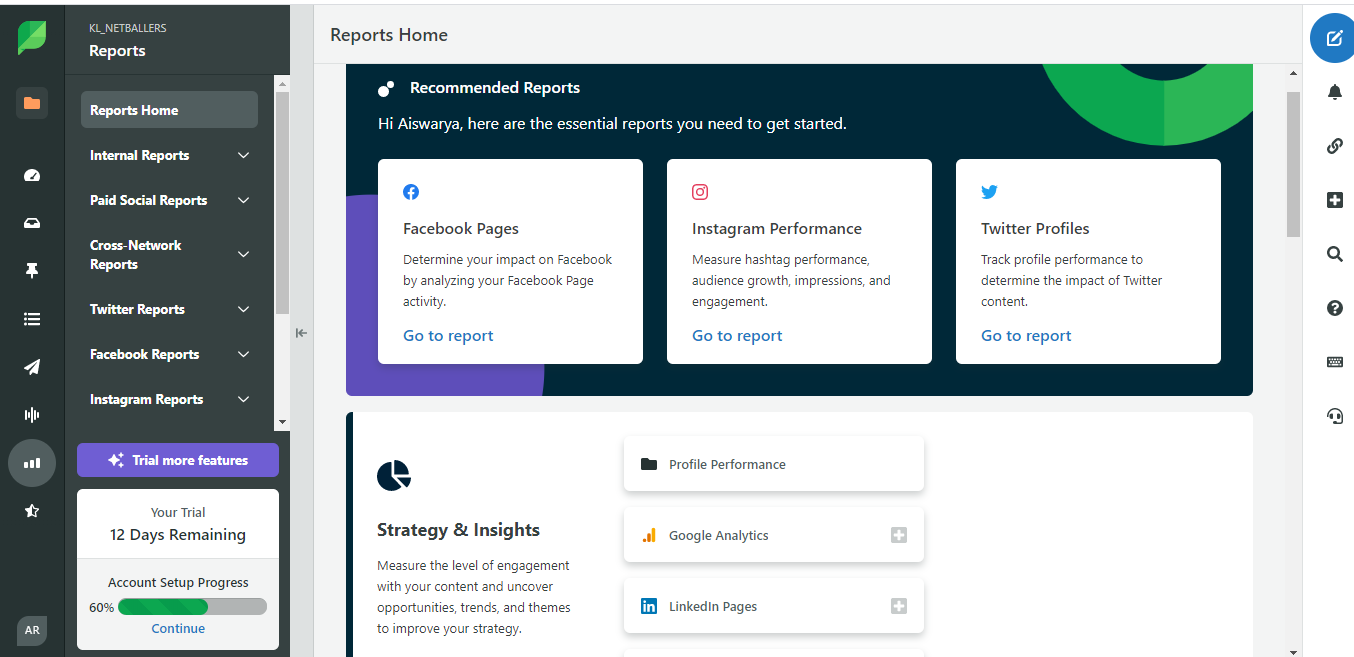Go to report for Twitter Profiles
The height and width of the screenshot is (657, 1354).
(1026, 336)
